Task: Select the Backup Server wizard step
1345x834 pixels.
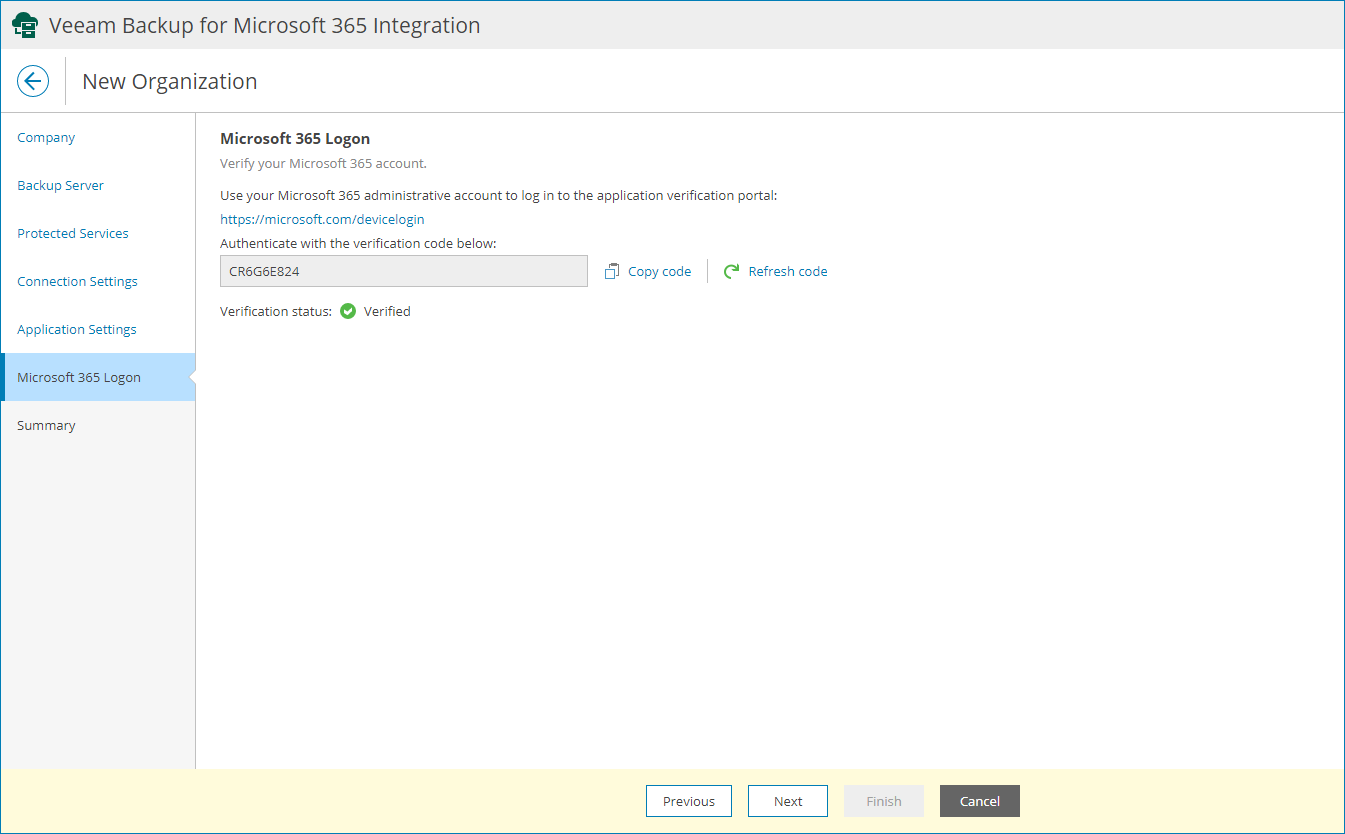Action: 60,185
